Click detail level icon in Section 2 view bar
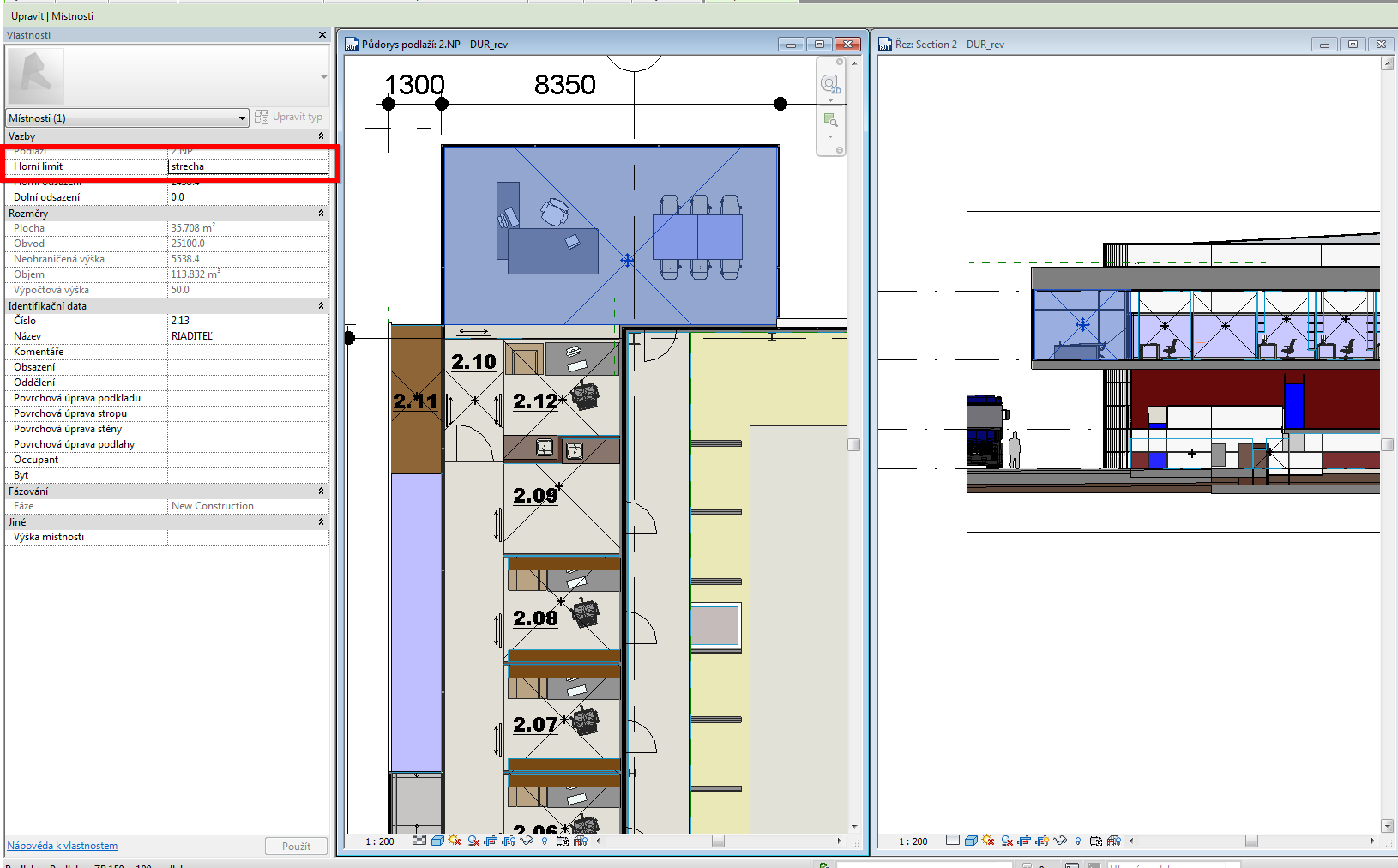 pos(952,841)
